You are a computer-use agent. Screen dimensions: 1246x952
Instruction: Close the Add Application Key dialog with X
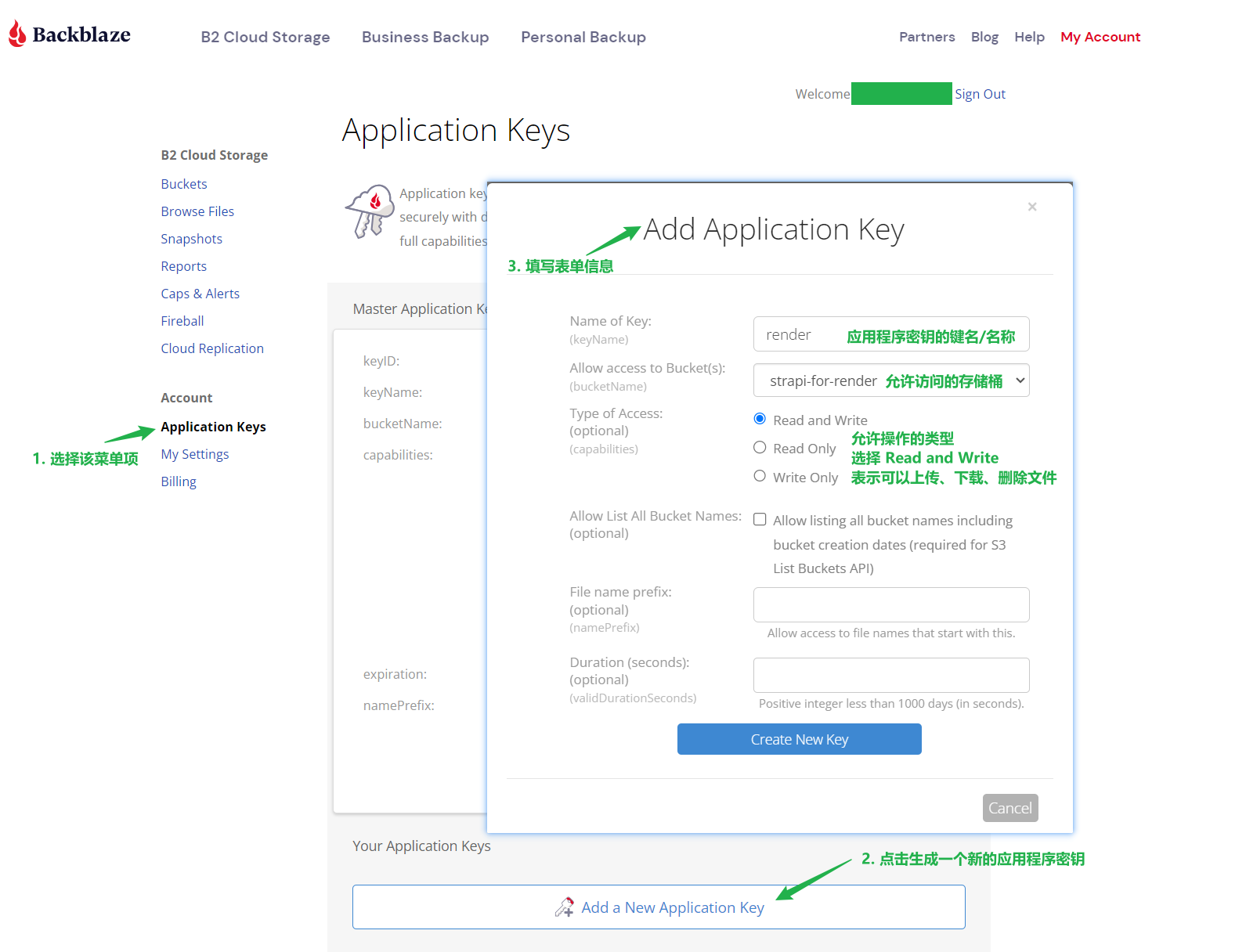click(x=1032, y=207)
